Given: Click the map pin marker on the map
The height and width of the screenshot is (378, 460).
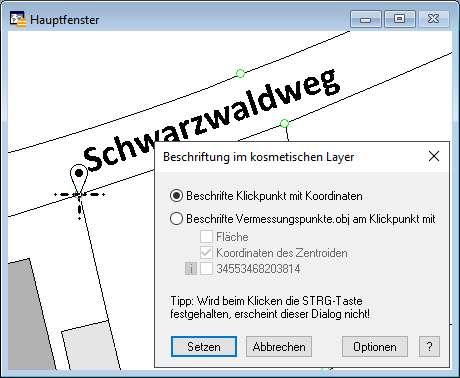Looking at the screenshot, I should (x=79, y=178).
